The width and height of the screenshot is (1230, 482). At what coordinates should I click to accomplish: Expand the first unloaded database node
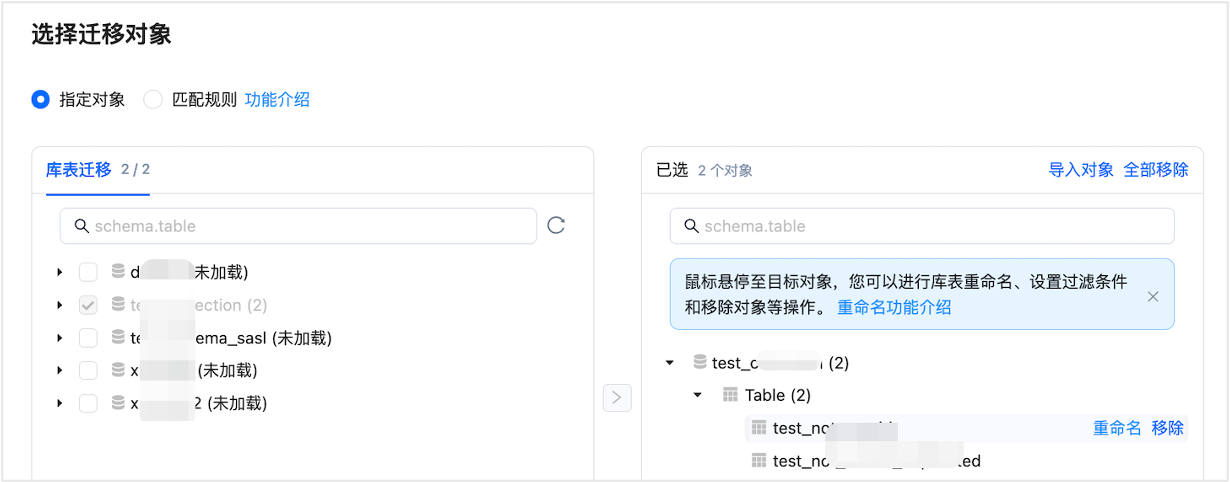coord(60,272)
